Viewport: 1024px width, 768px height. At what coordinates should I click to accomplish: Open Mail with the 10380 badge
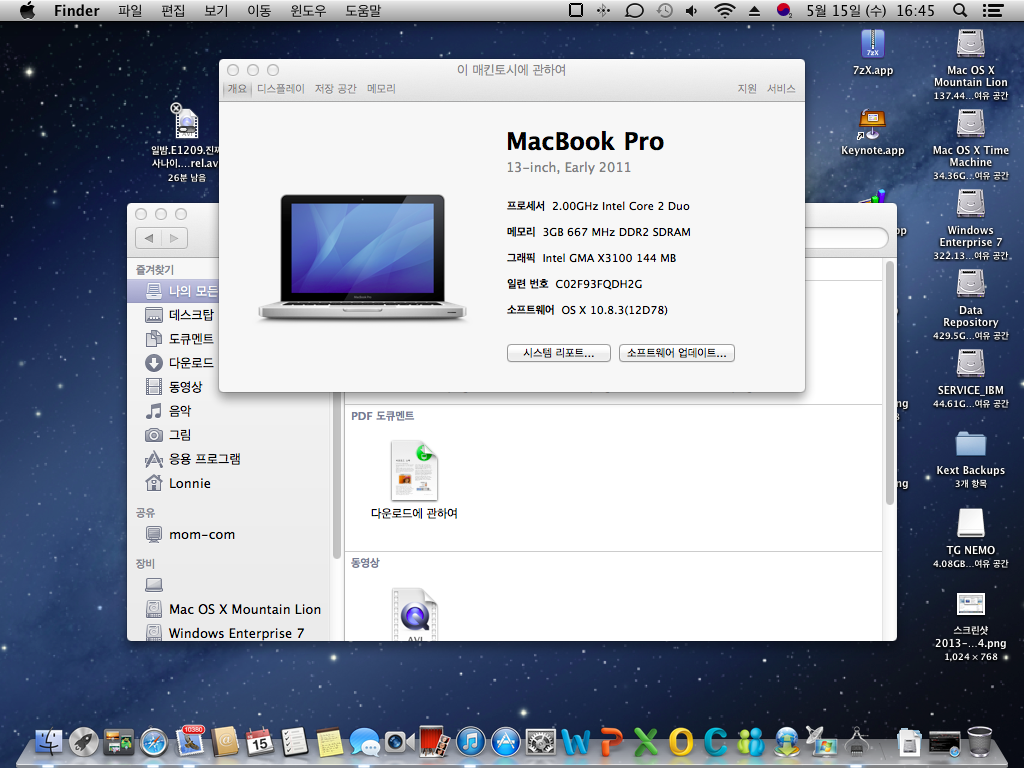click(x=189, y=742)
